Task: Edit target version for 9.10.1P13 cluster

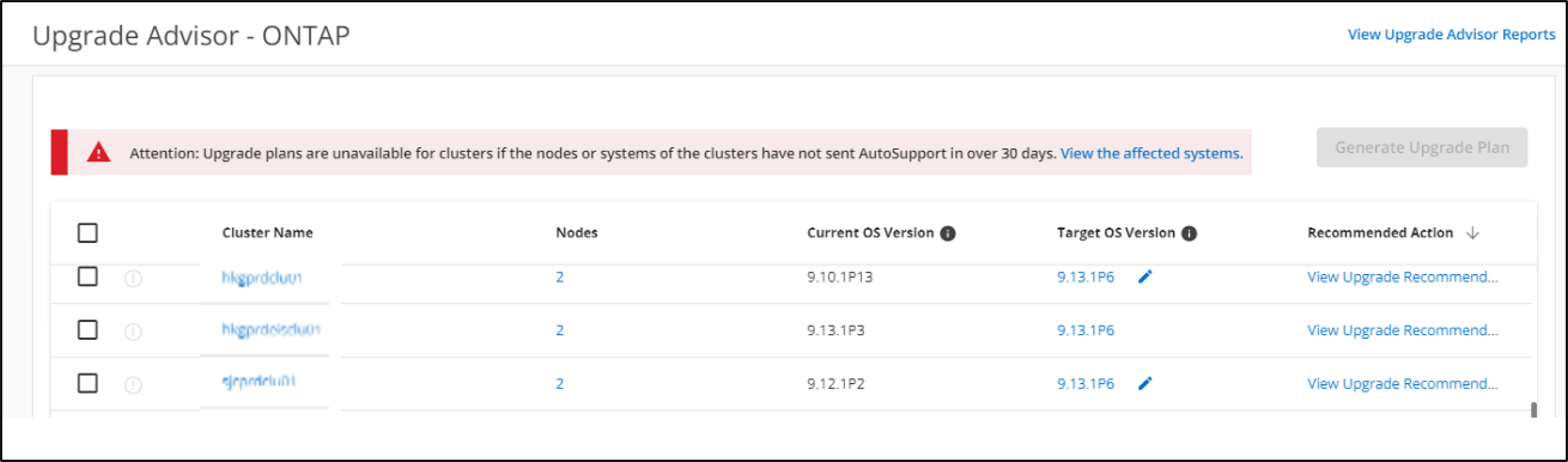Action: pyautogui.click(x=1145, y=277)
